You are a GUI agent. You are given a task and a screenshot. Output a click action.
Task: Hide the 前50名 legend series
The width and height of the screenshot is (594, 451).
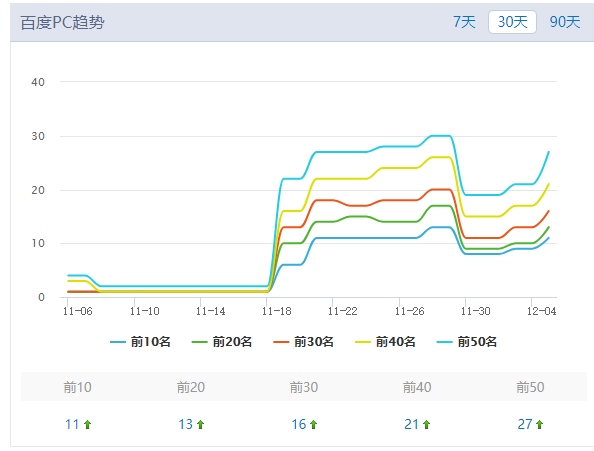[x=467, y=342]
